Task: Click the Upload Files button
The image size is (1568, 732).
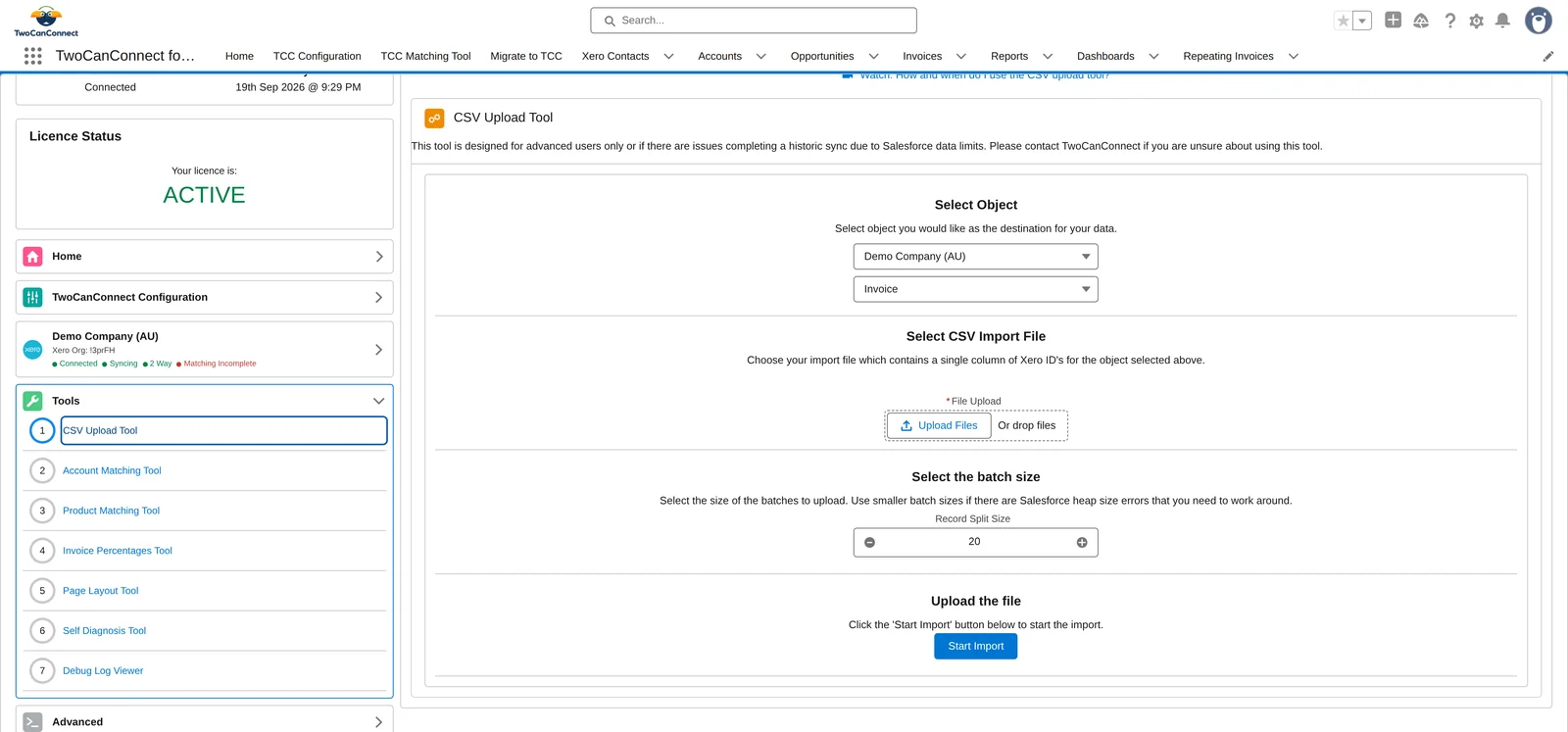Action: (x=939, y=425)
